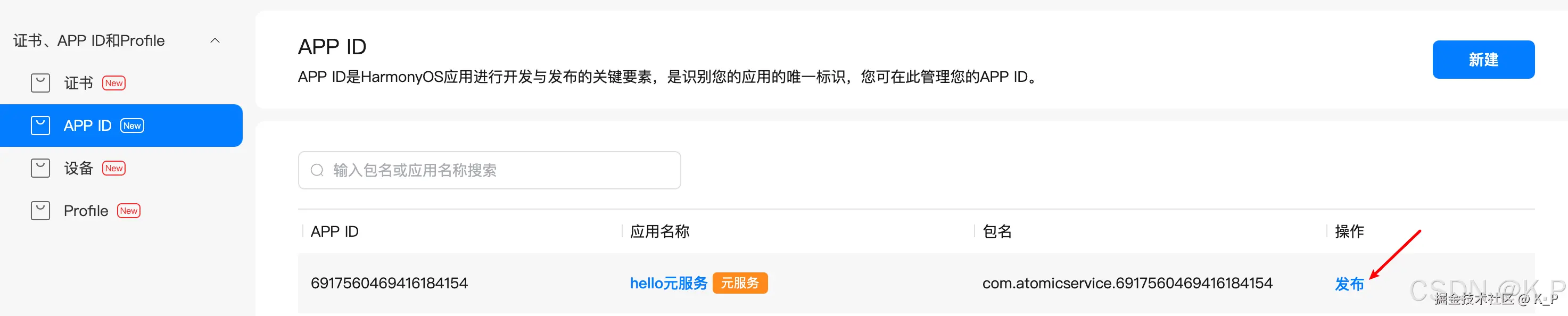Click the device icon beside 设备
The image size is (1568, 316).
(40, 168)
